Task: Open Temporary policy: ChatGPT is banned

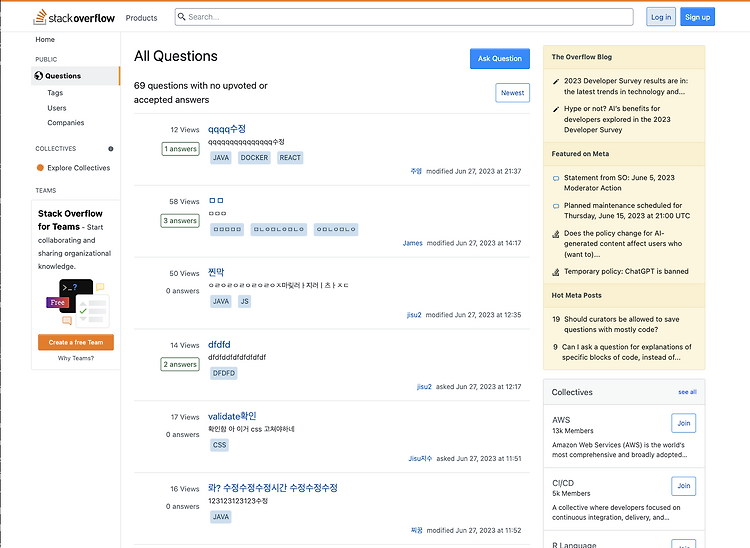Action: [626, 272]
